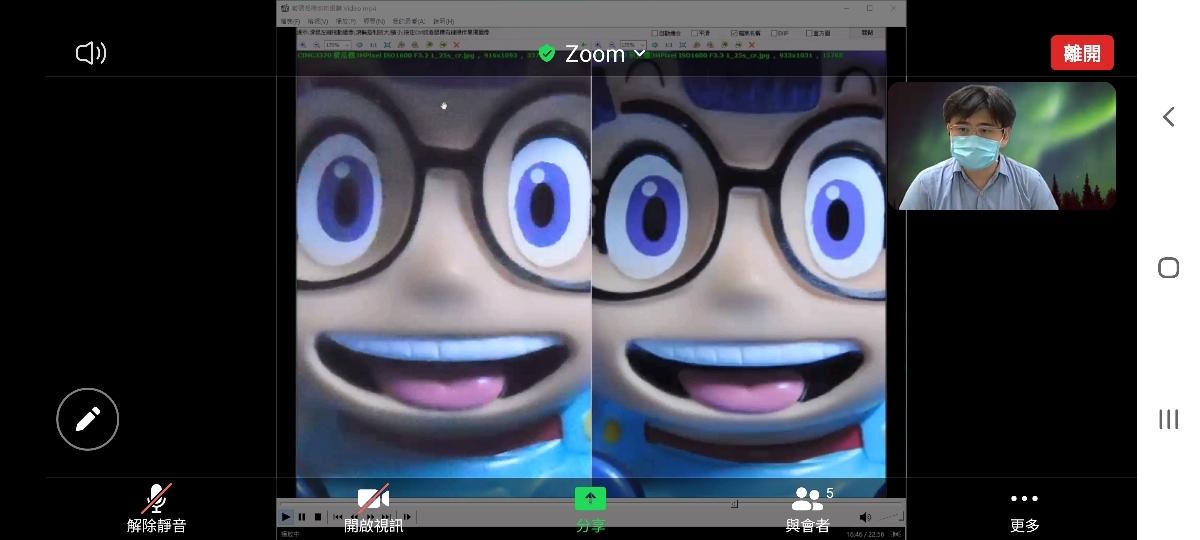
Task: Open the left pane zoom percentage dropdown
Action: point(337,45)
